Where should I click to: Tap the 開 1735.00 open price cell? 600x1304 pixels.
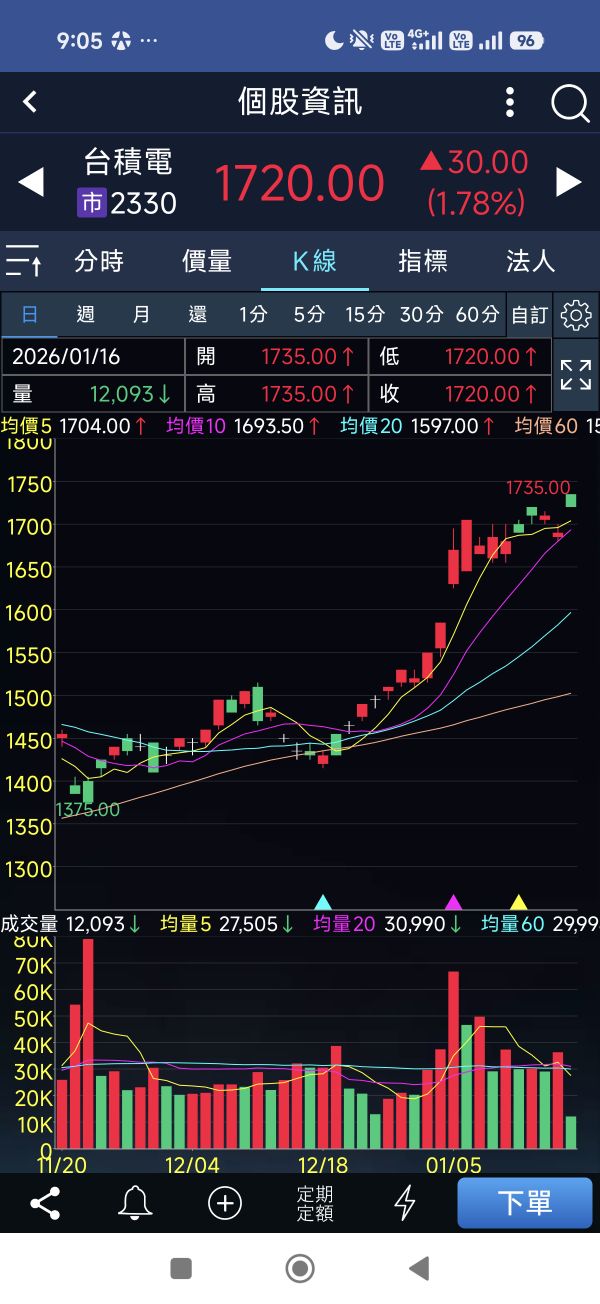[277, 356]
